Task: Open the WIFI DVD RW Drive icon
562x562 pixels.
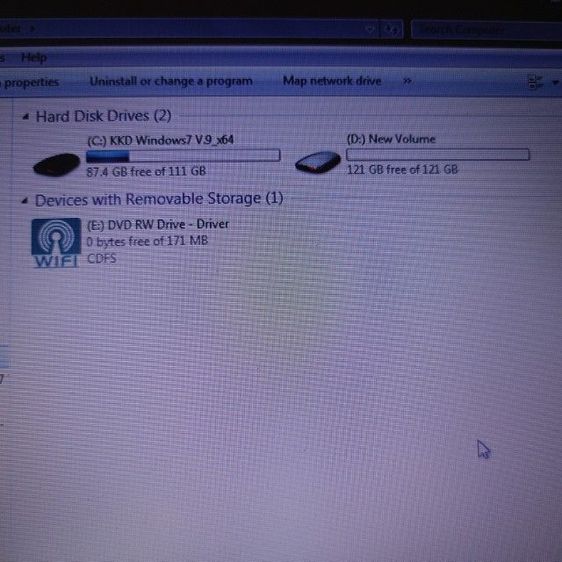Action: tap(56, 243)
